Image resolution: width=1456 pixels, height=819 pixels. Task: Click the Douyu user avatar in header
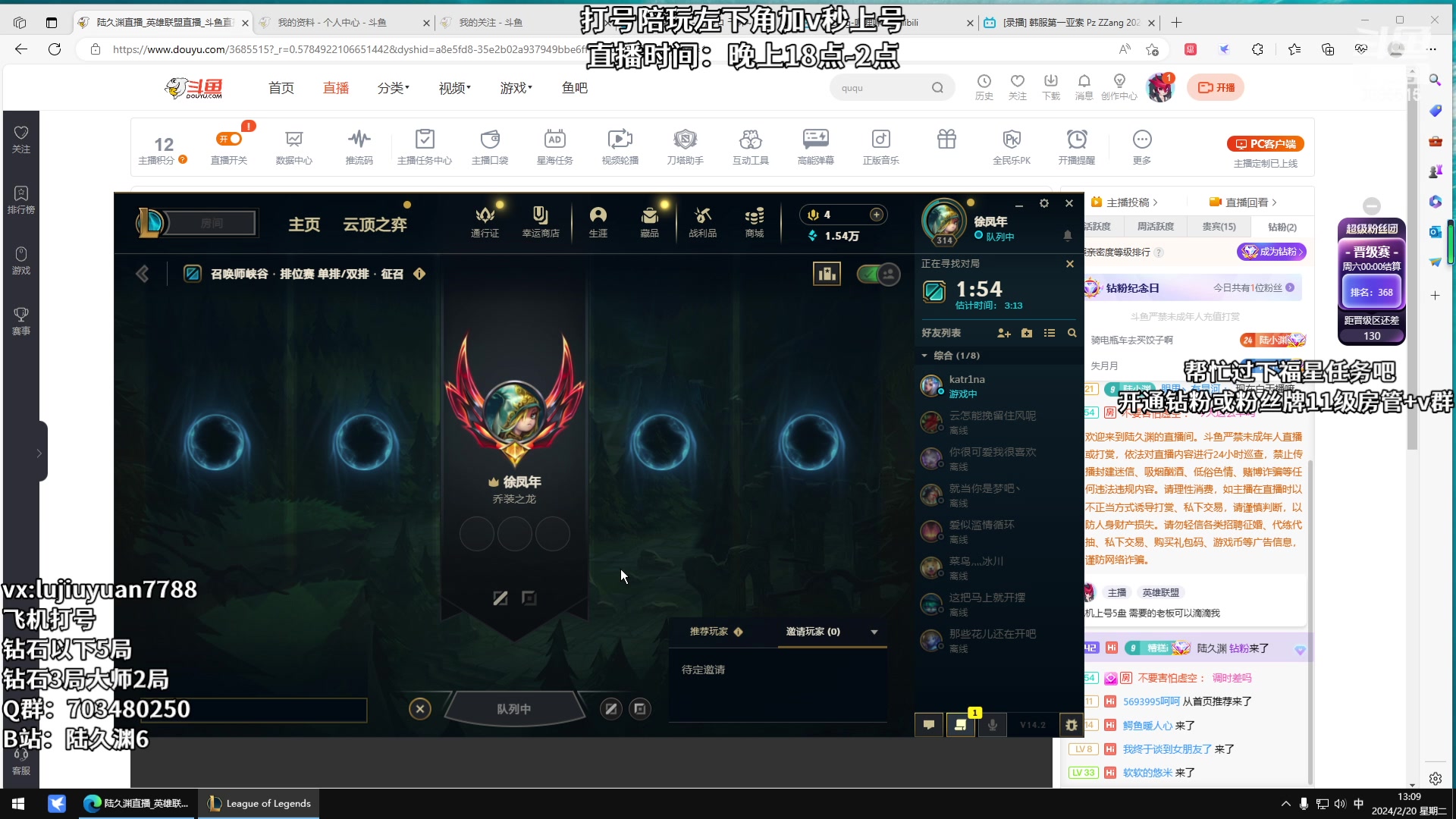[x=1159, y=88]
